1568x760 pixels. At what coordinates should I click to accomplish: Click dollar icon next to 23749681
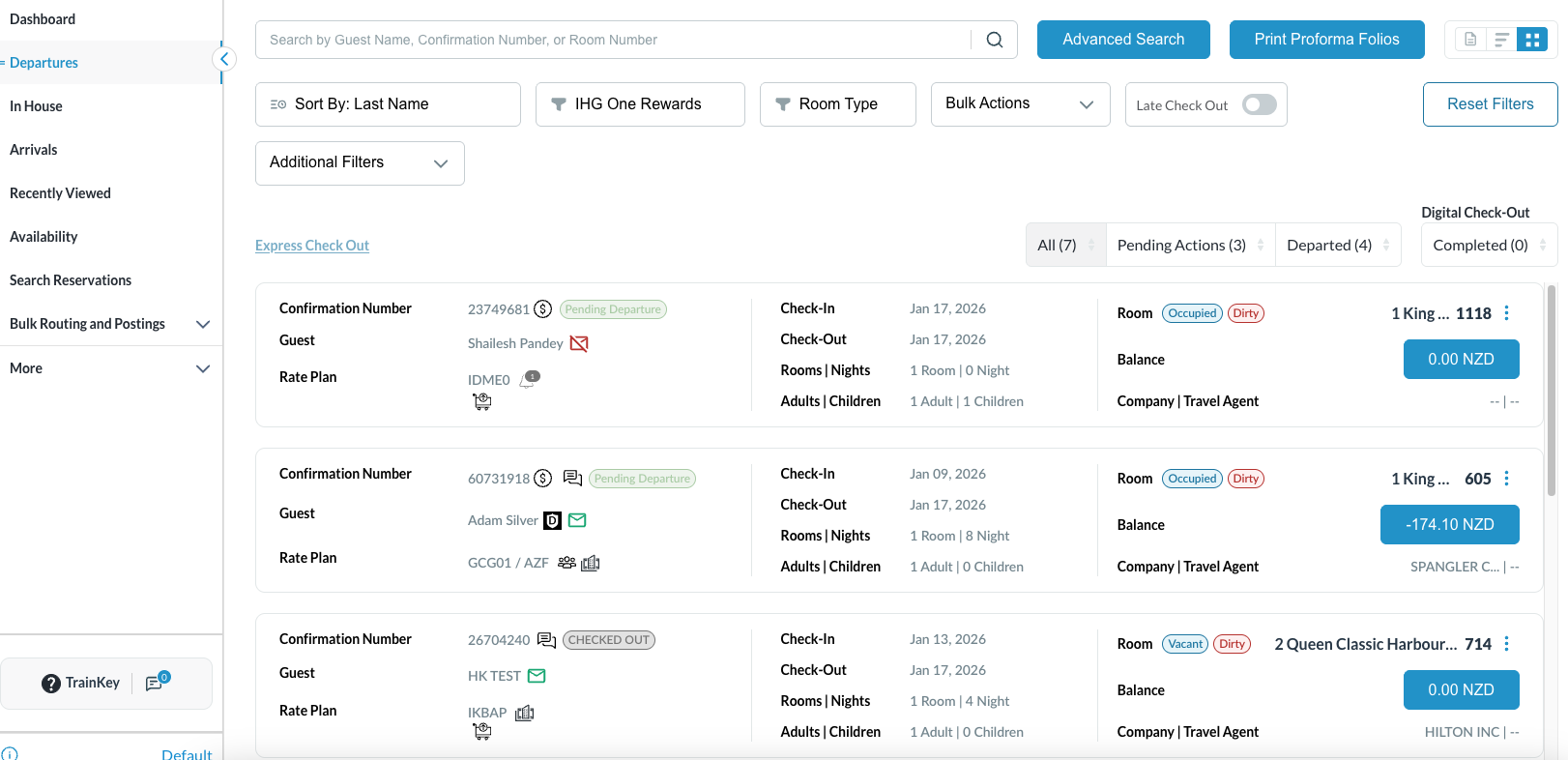tap(543, 309)
